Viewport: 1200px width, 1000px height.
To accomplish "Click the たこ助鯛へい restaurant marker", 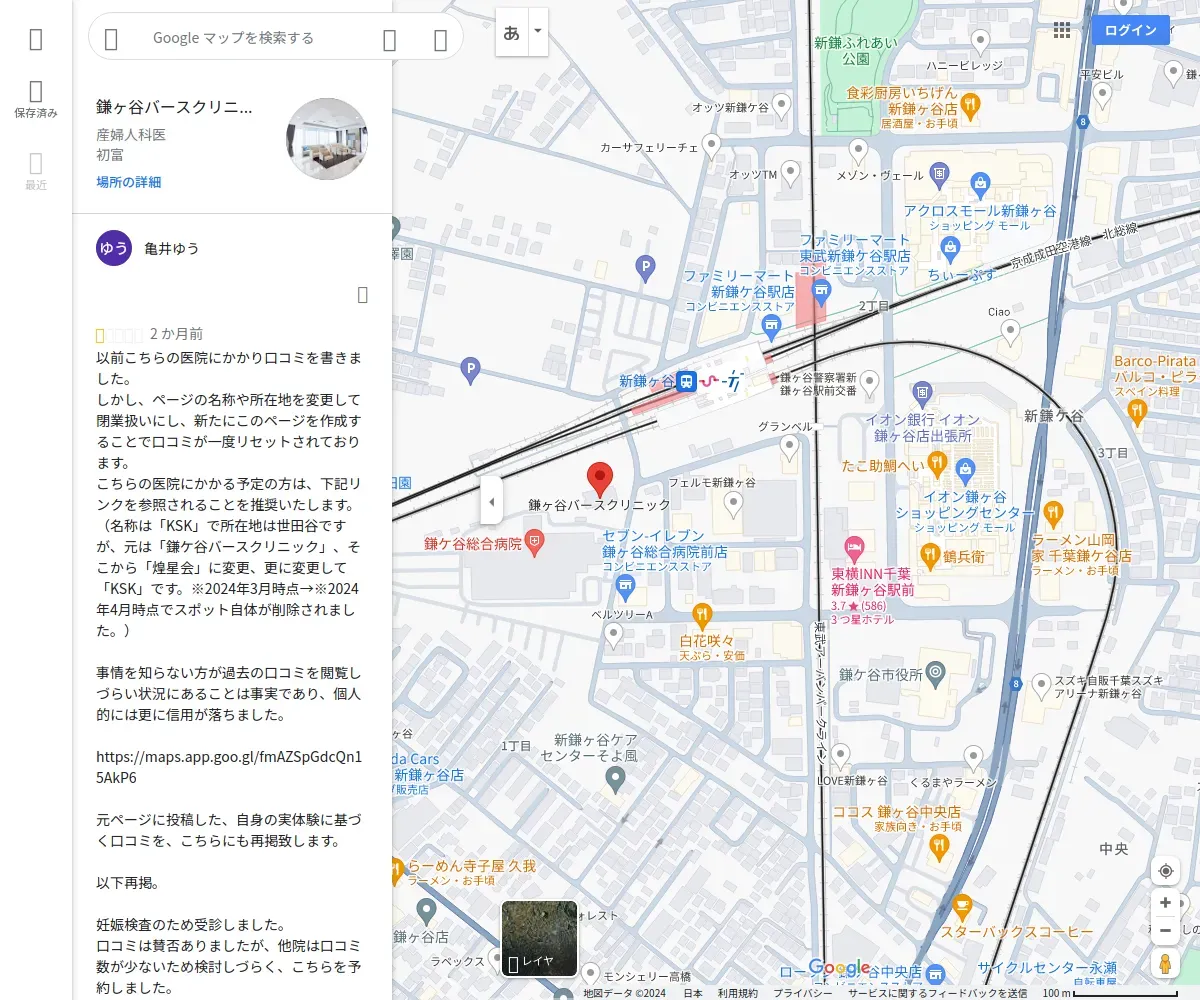I will point(937,463).
